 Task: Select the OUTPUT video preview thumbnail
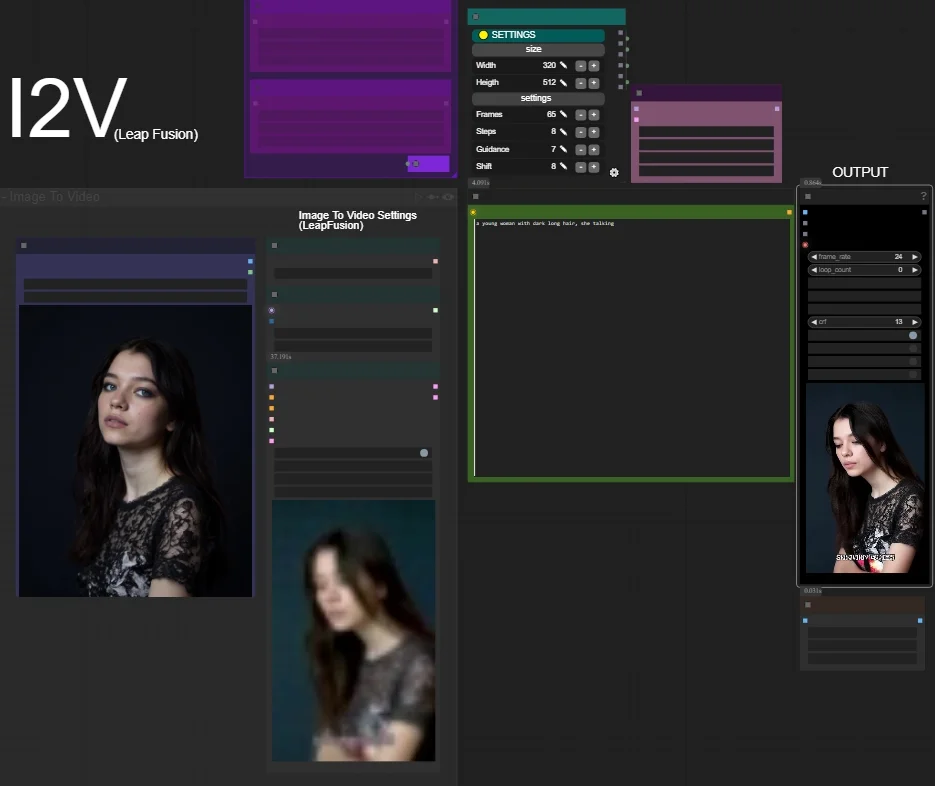tap(865, 478)
